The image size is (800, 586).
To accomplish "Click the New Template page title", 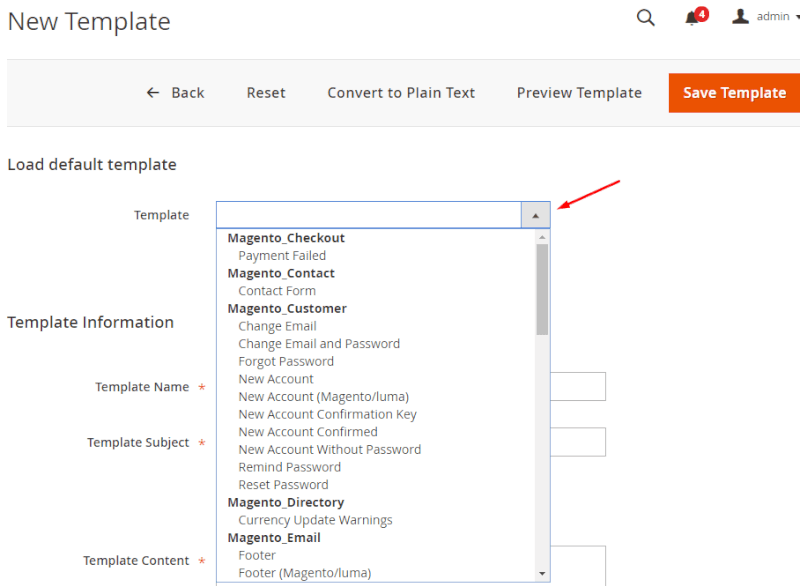I will point(89,21).
